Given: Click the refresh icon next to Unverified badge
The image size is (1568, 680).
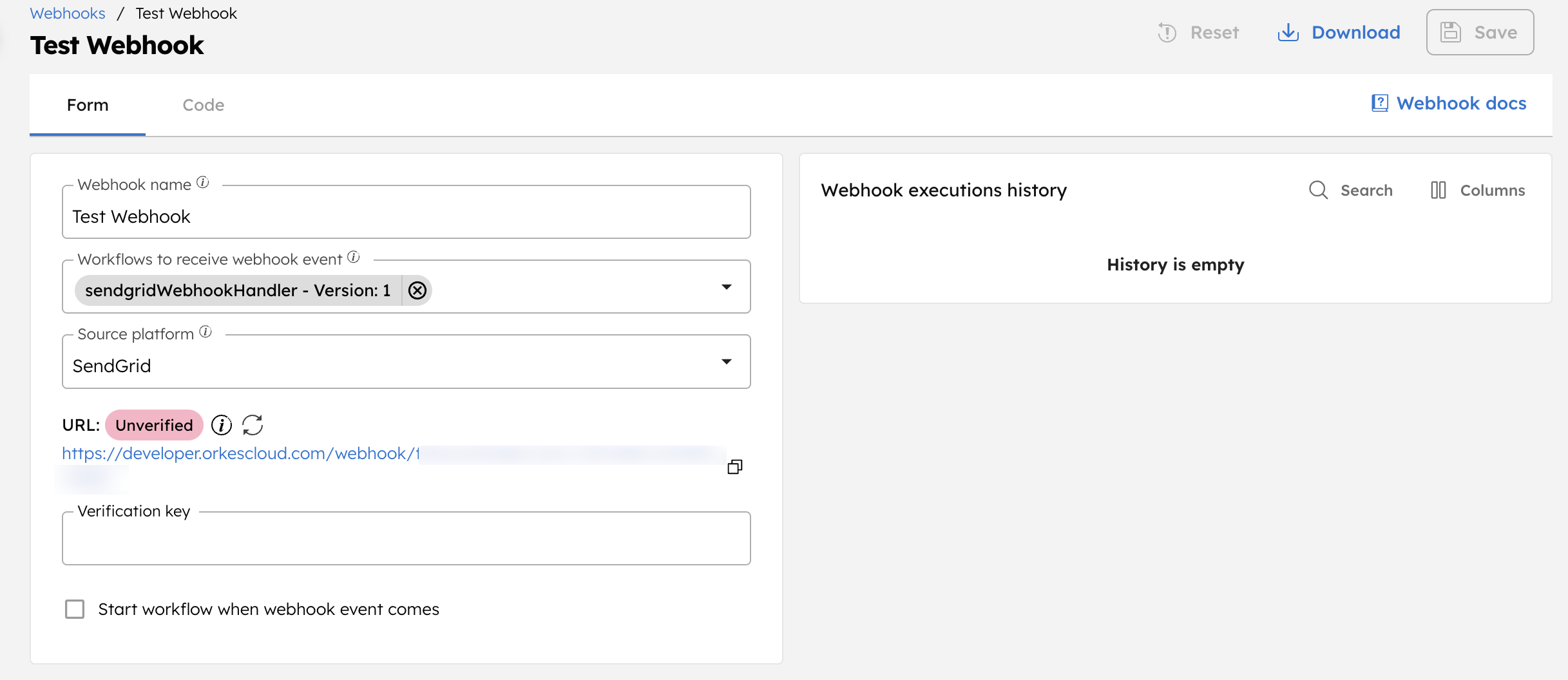Looking at the screenshot, I should (x=253, y=424).
